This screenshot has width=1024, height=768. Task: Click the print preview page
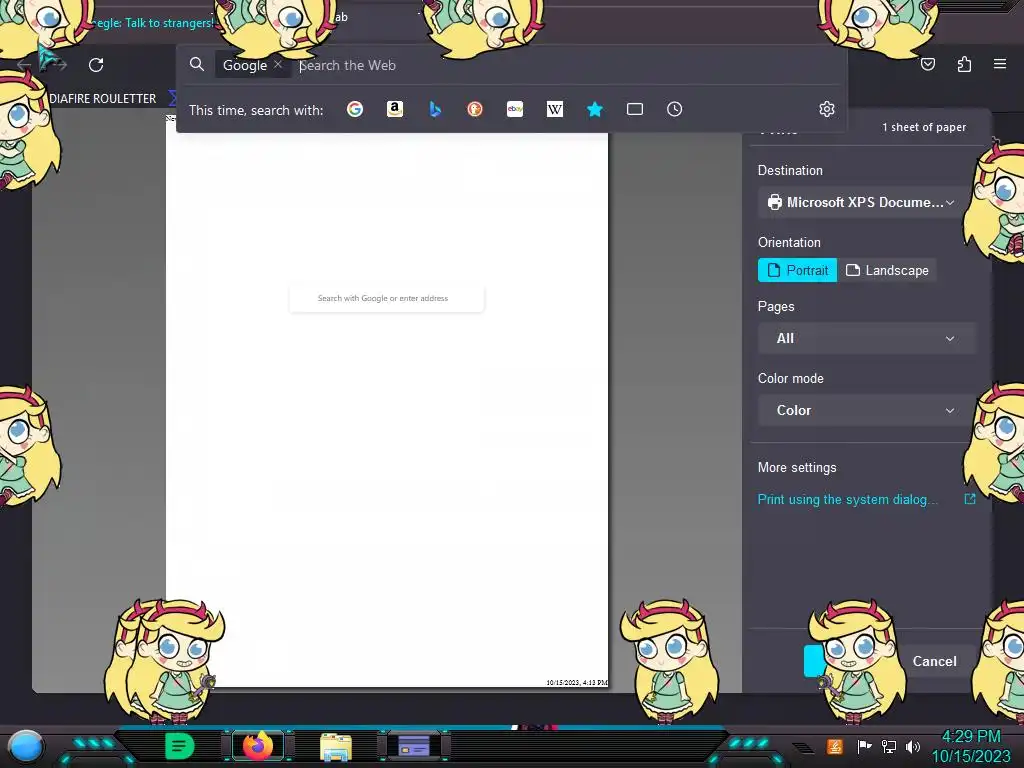pyautogui.click(x=387, y=402)
